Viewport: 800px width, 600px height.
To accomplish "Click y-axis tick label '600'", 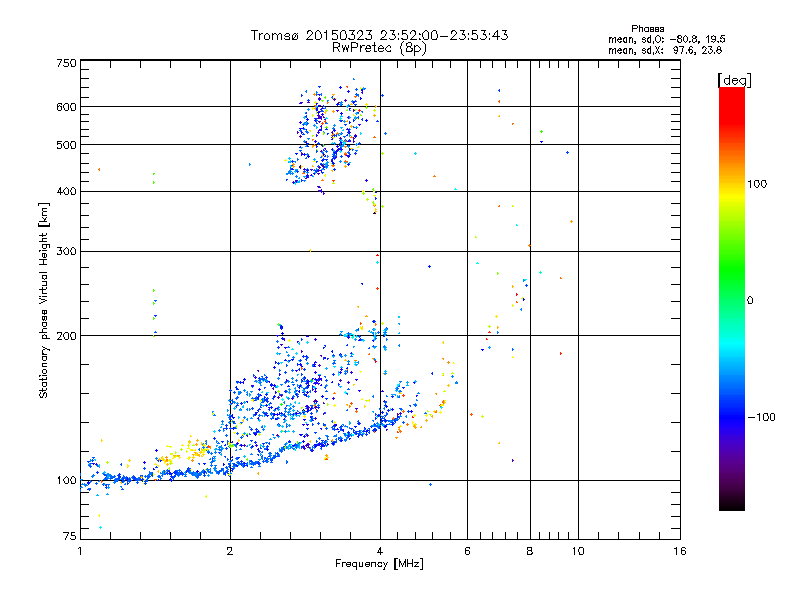I will click(67, 107).
